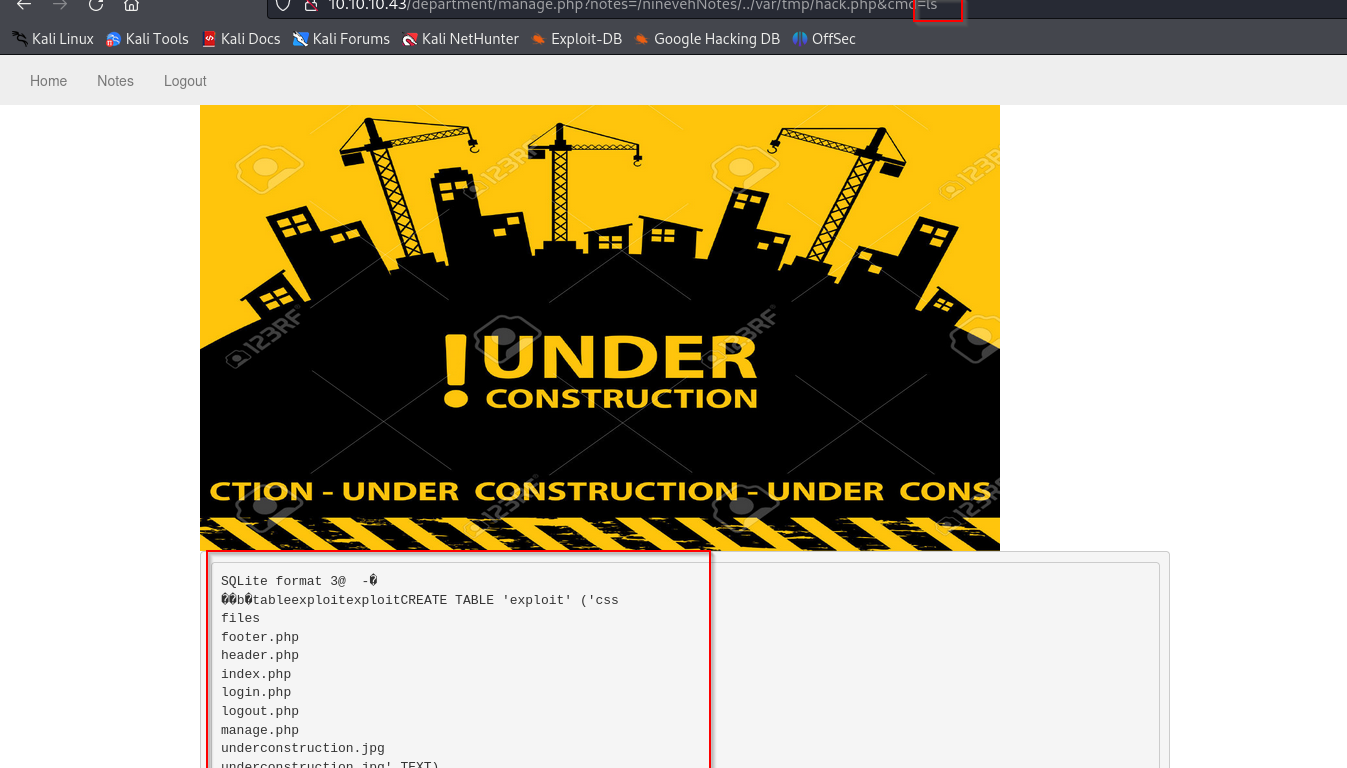Open the Kali Tools bookmark
The image size is (1347, 768).
tap(147, 39)
